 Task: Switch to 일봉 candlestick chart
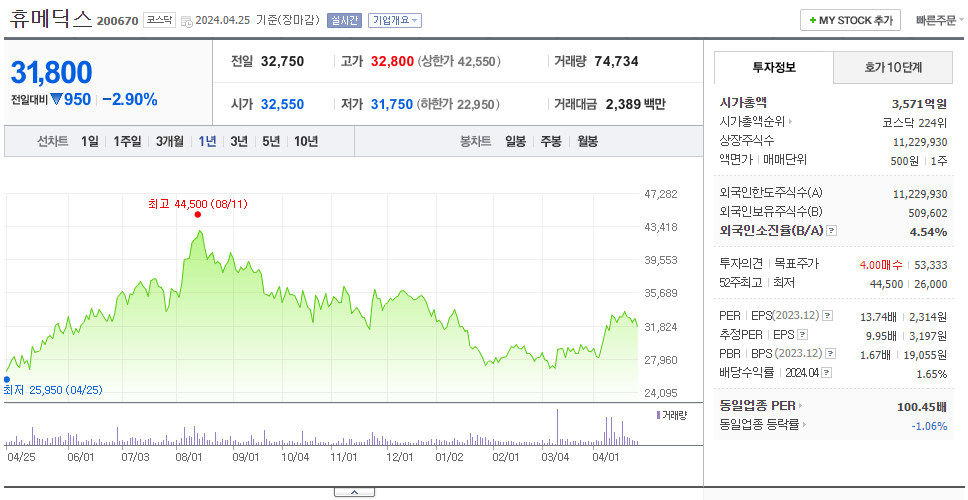tap(515, 141)
